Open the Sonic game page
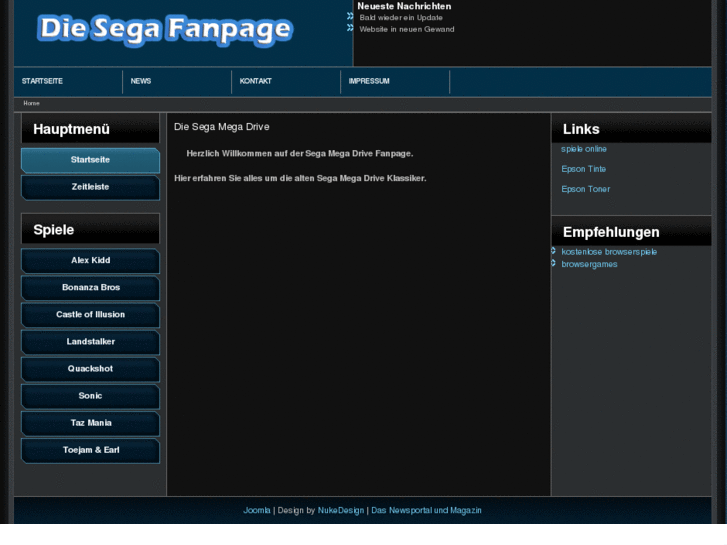The width and height of the screenshot is (727, 545). [x=90, y=397]
